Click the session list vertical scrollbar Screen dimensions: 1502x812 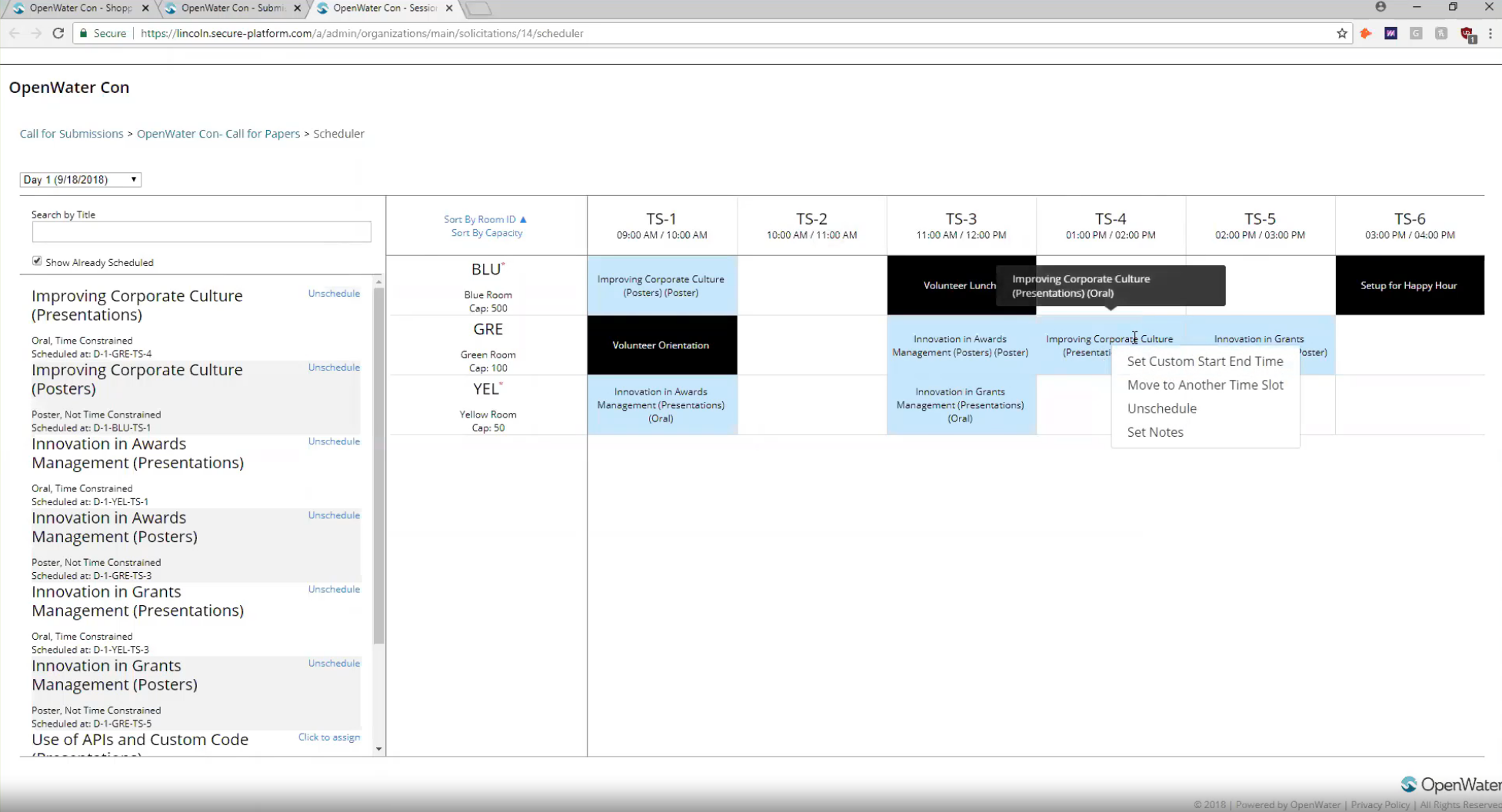coord(378,465)
